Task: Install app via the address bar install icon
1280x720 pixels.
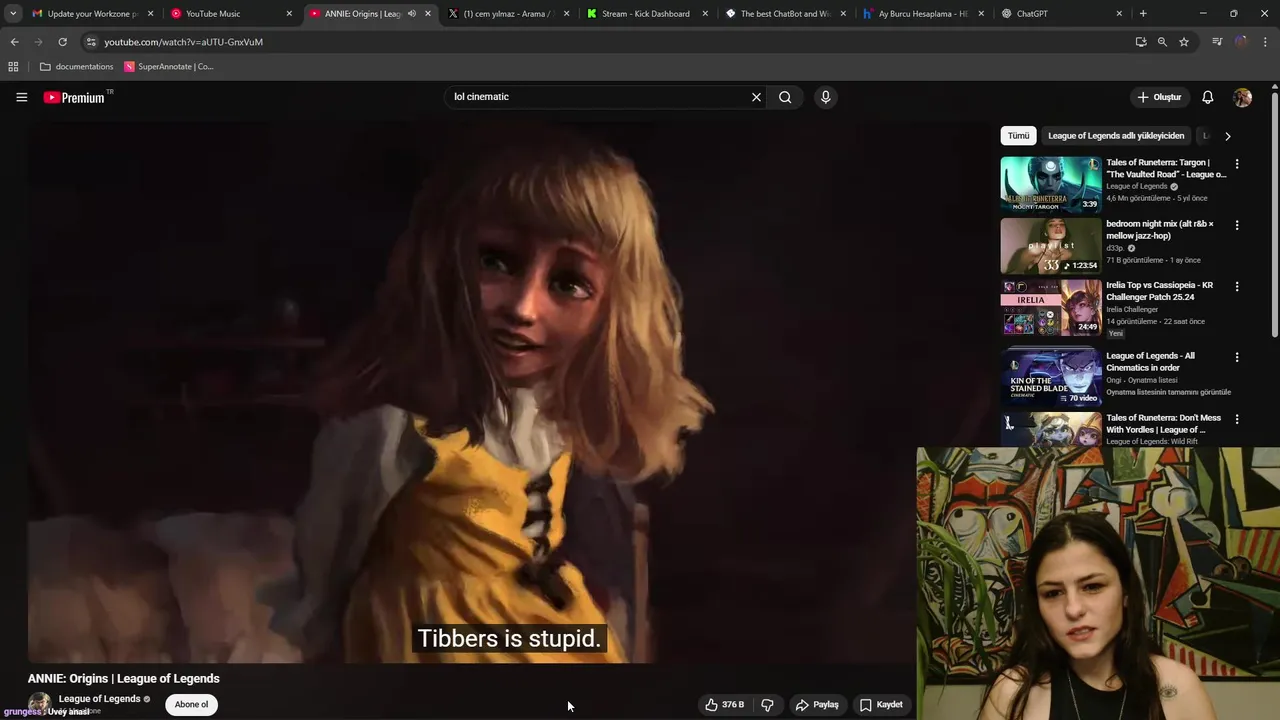Action: [x=1141, y=42]
